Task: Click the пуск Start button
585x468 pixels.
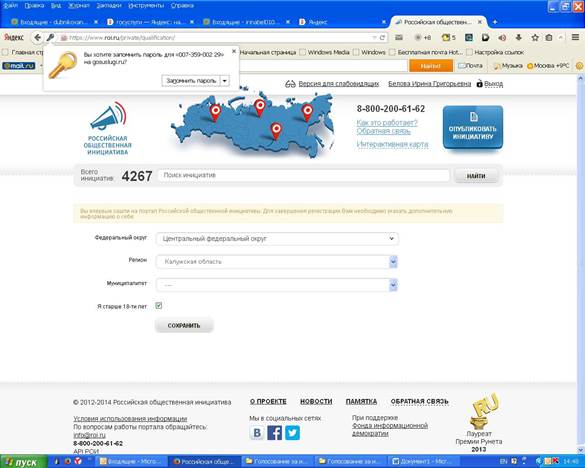Action: [24, 462]
